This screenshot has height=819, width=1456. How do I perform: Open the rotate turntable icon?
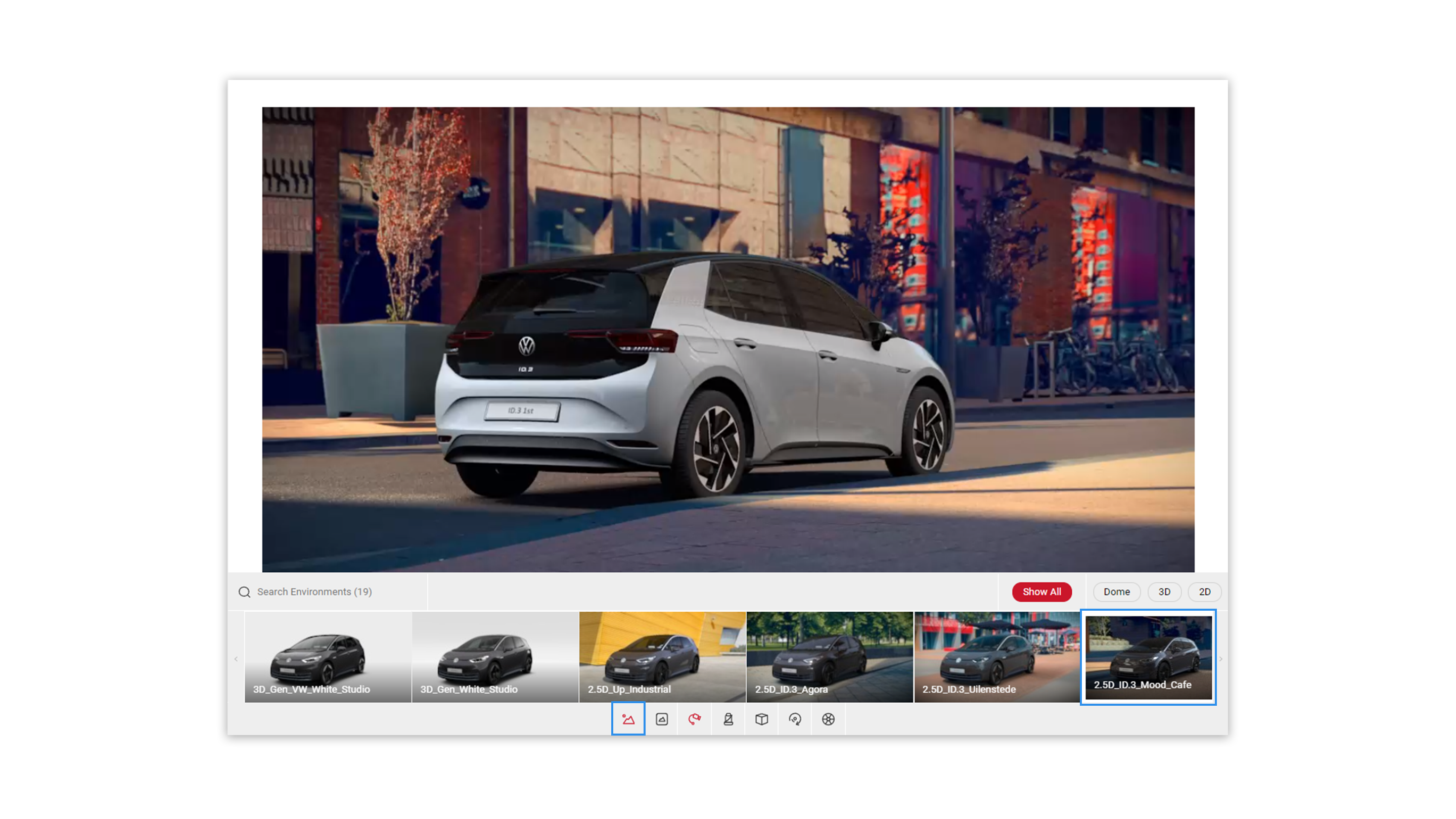(795, 719)
